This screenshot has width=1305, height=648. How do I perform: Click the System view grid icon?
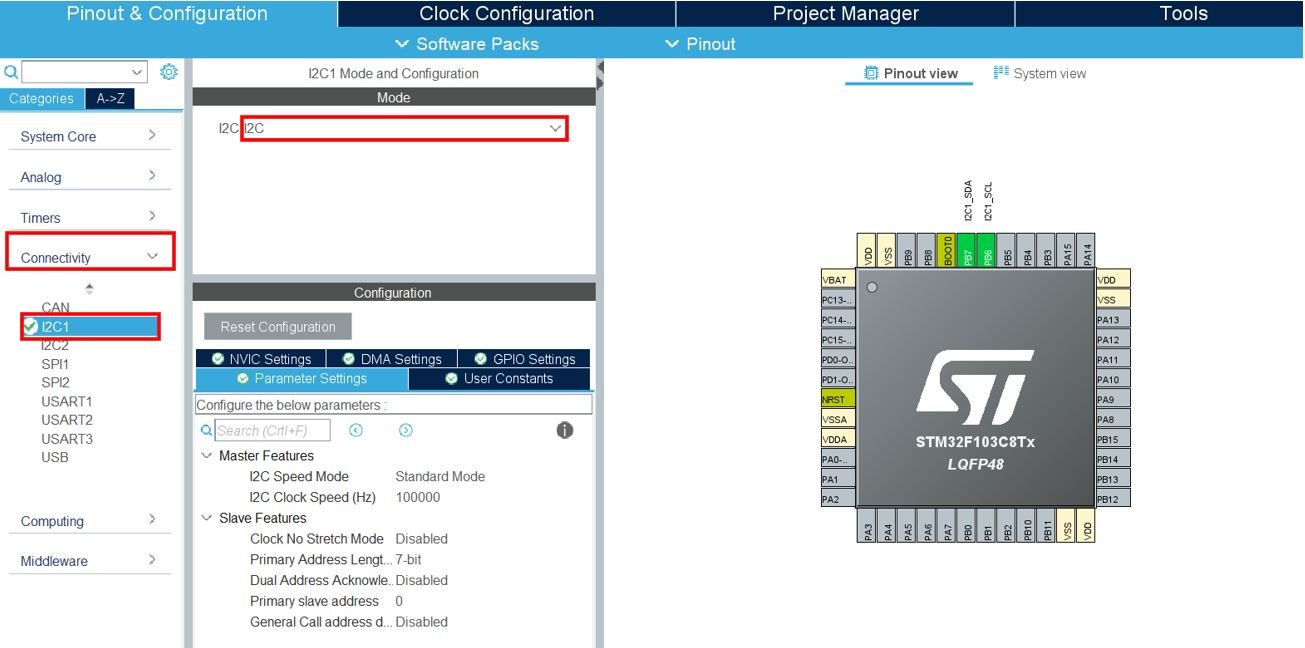[x=1001, y=73]
